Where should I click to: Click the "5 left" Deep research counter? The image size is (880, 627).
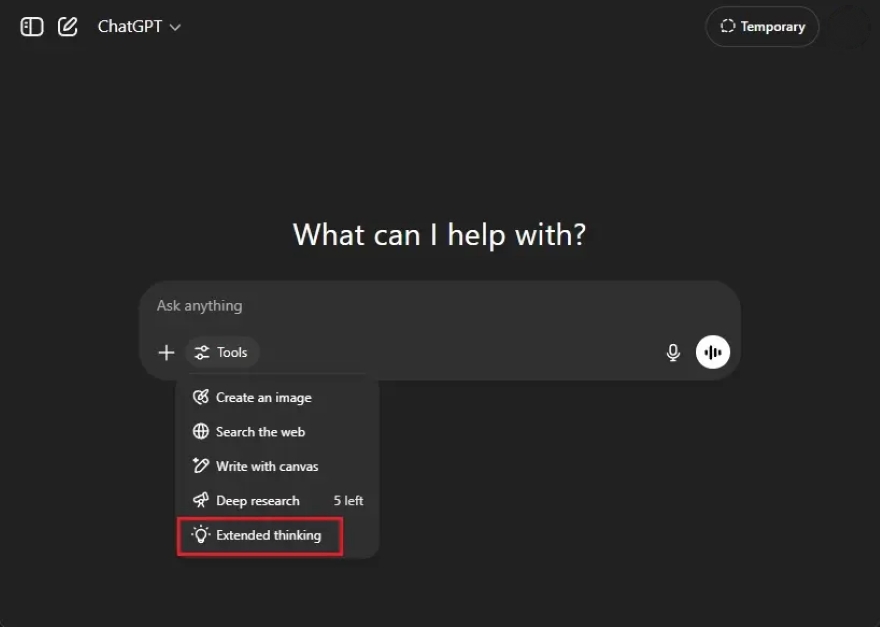click(348, 501)
